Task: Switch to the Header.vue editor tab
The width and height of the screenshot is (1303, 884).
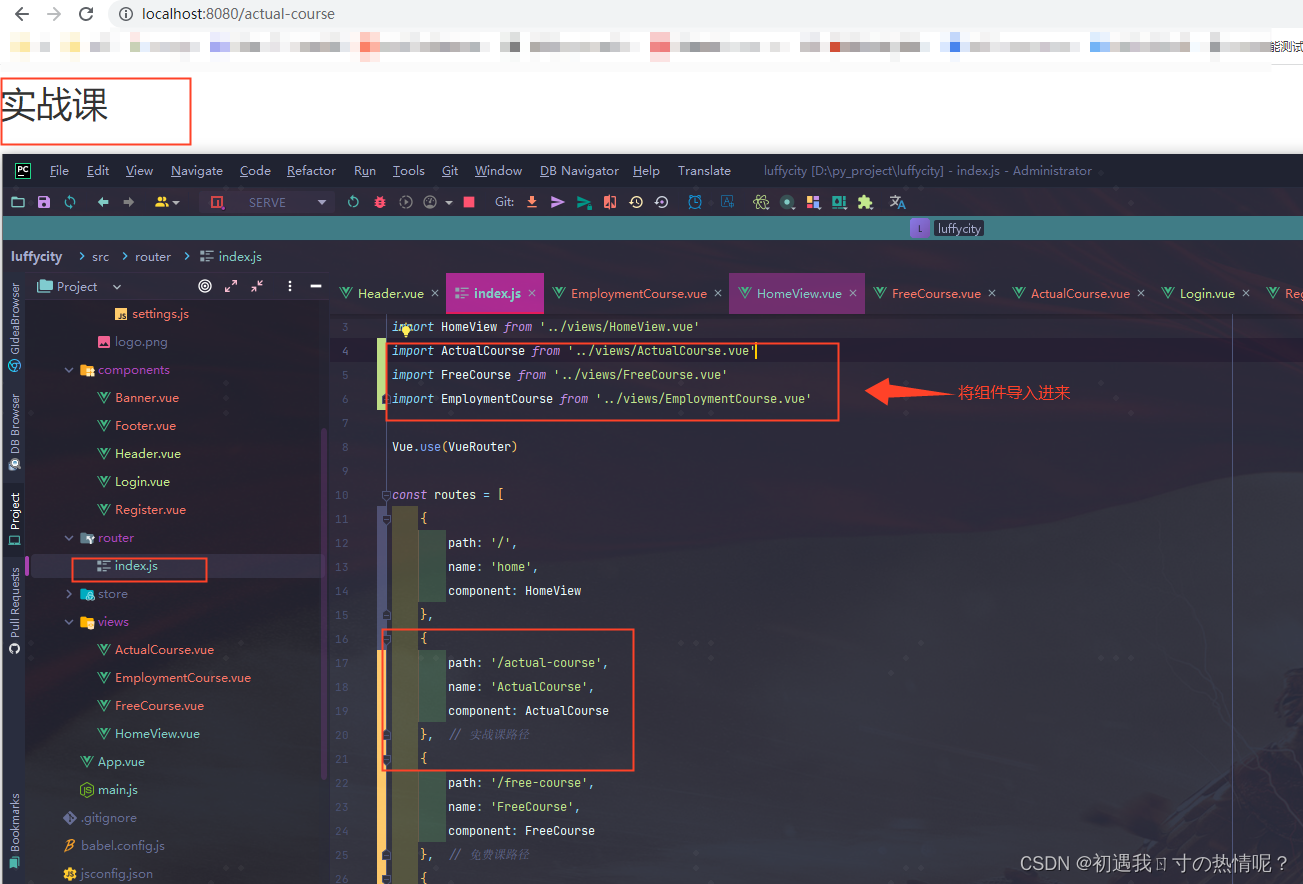Action: (x=390, y=293)
